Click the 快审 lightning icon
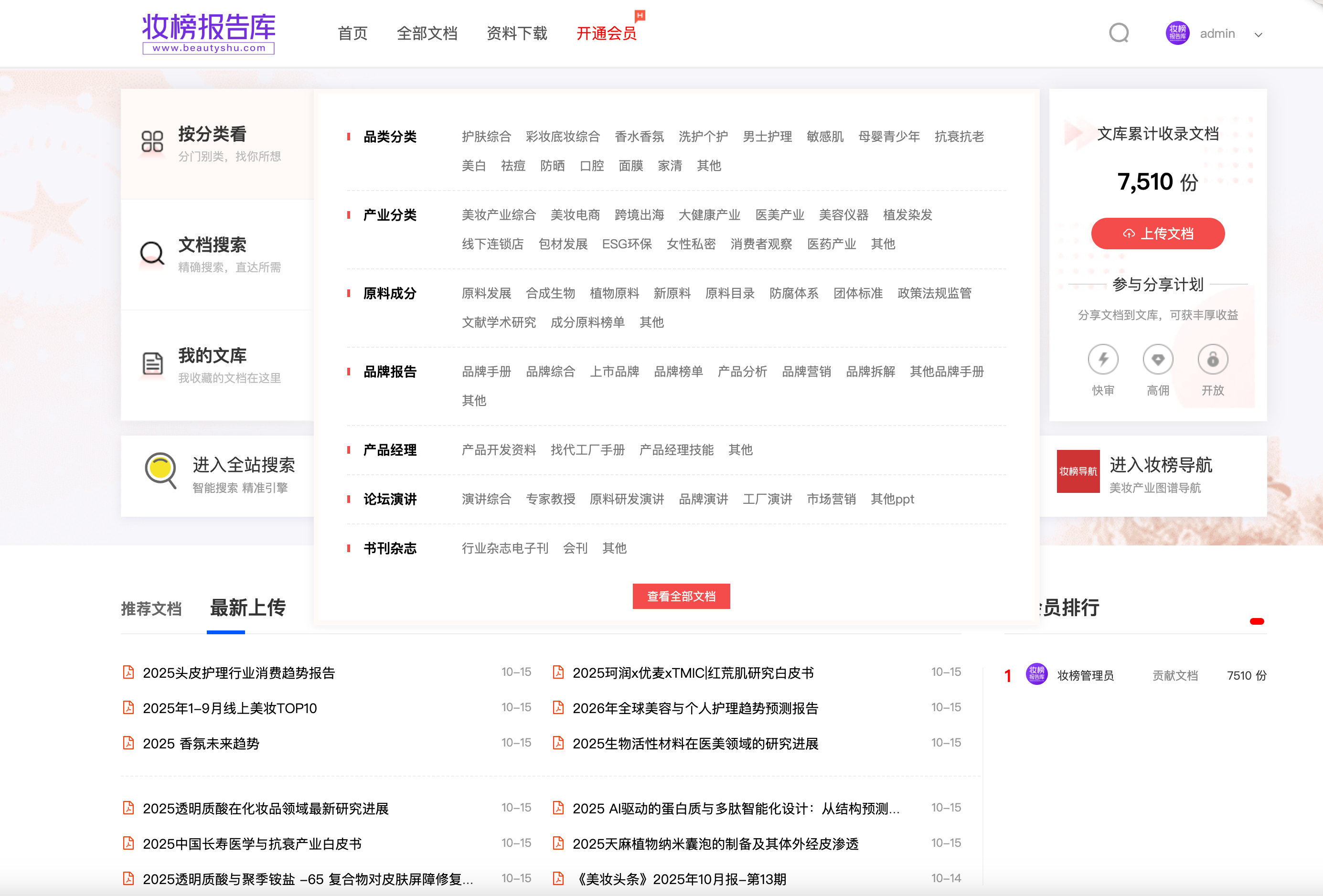This screenshot has height=896, width=1323. coord(1103,359)
